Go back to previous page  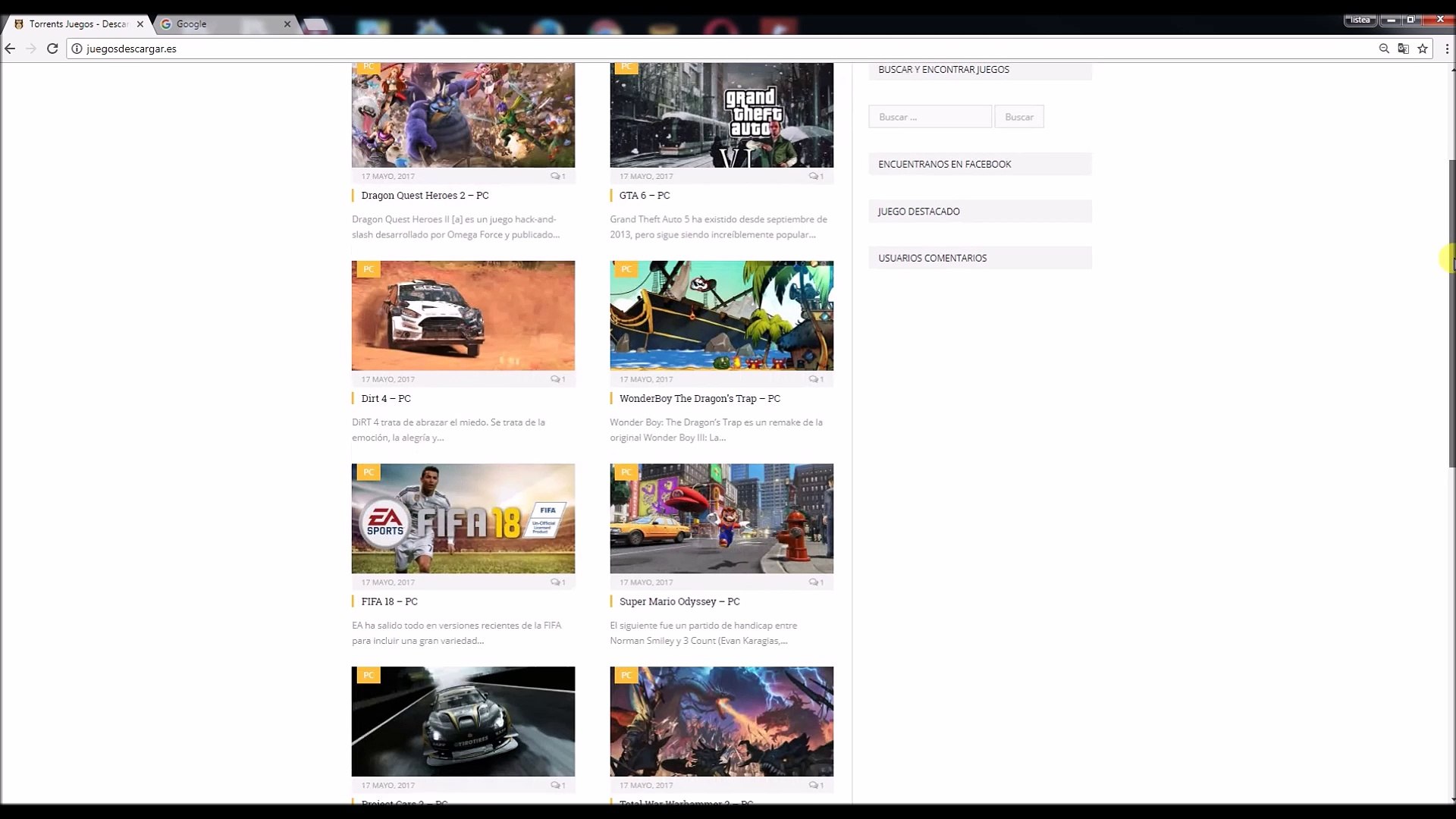[10, 49]
